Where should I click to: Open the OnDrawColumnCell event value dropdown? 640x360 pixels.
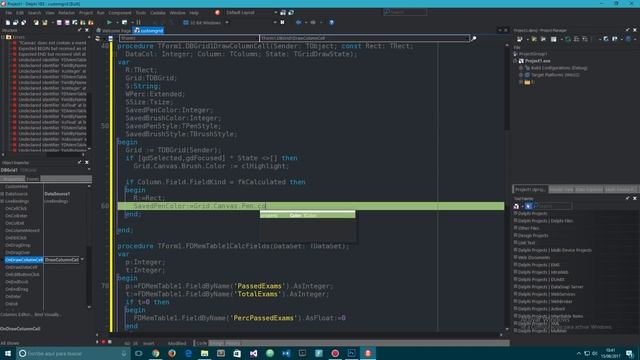tap(82, 260)
